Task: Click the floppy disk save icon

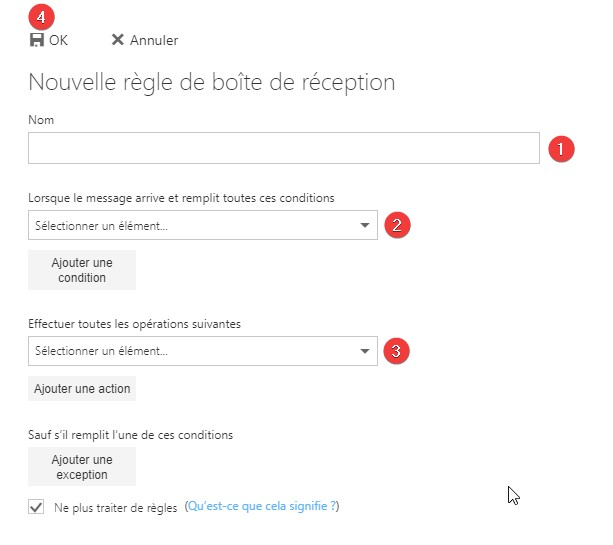Action: [37, 40]
